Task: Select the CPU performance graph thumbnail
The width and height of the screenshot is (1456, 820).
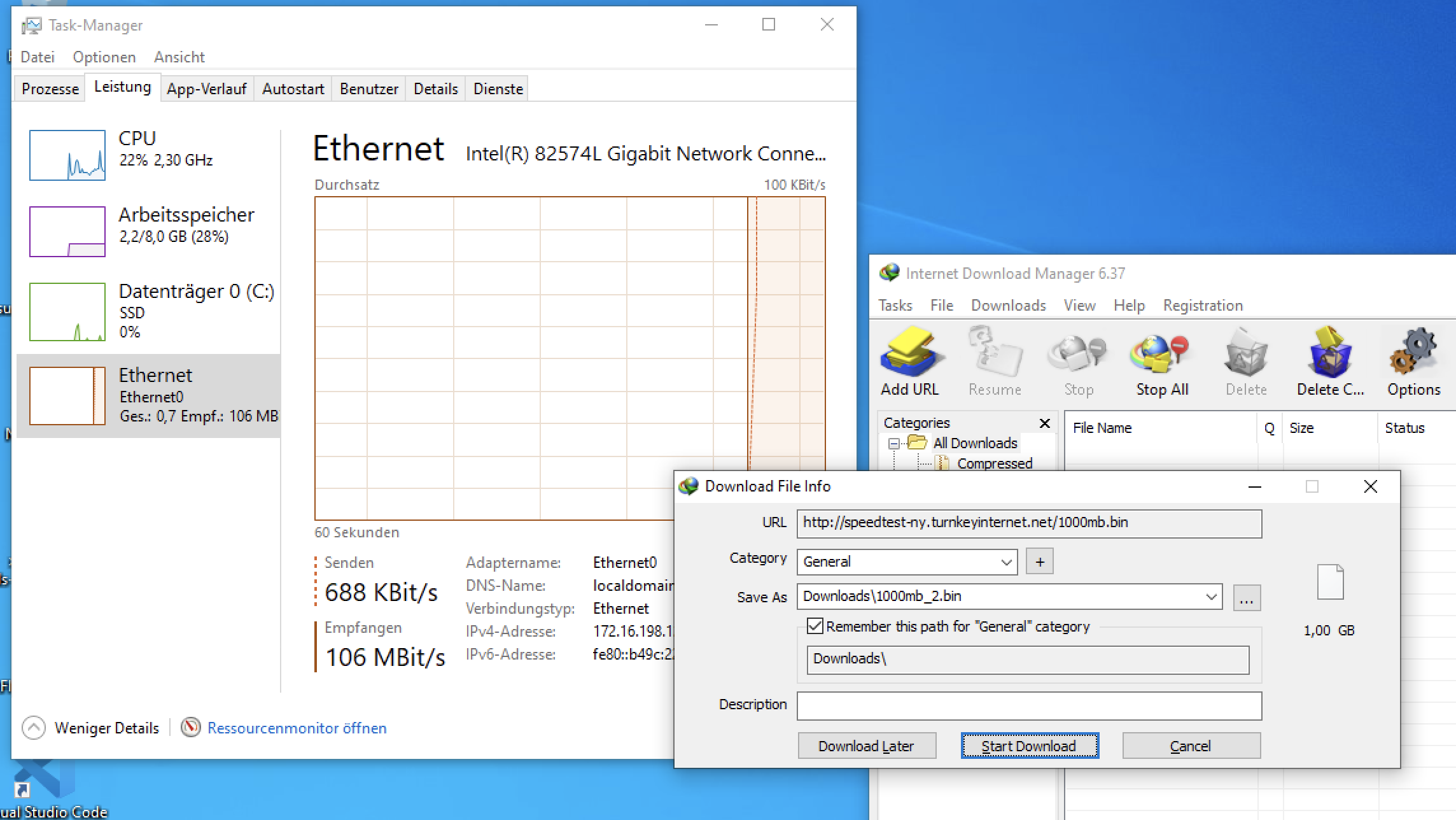Action: [x=67, y=155]
